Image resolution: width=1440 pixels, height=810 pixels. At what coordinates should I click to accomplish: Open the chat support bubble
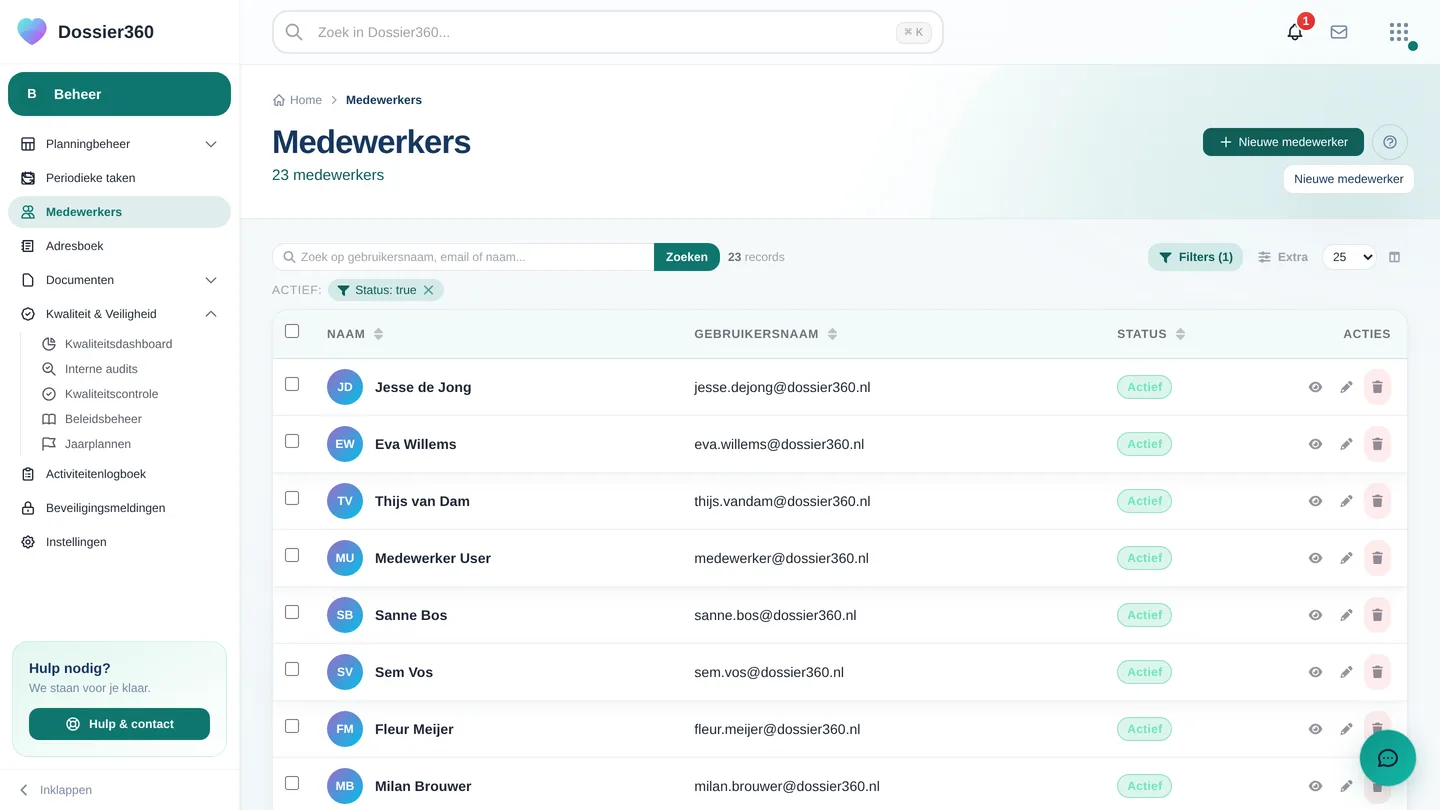point(1388,758)
